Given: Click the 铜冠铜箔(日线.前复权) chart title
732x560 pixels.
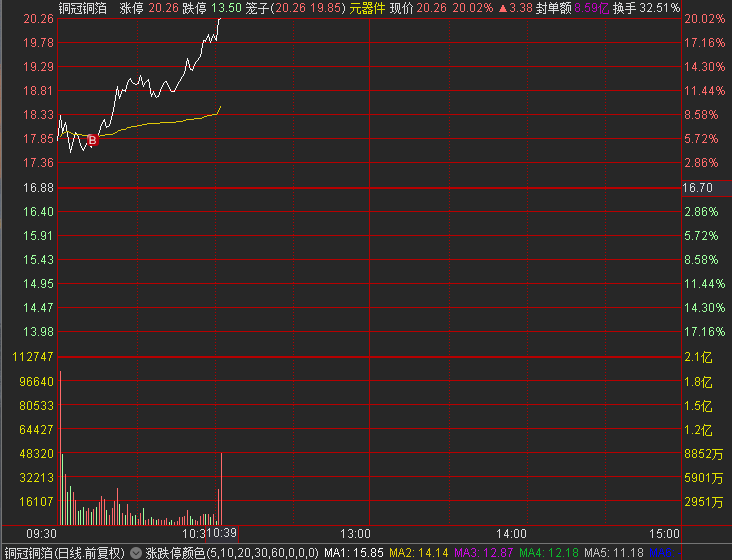Looking at the screenshot, I should [x=64, y=553].
